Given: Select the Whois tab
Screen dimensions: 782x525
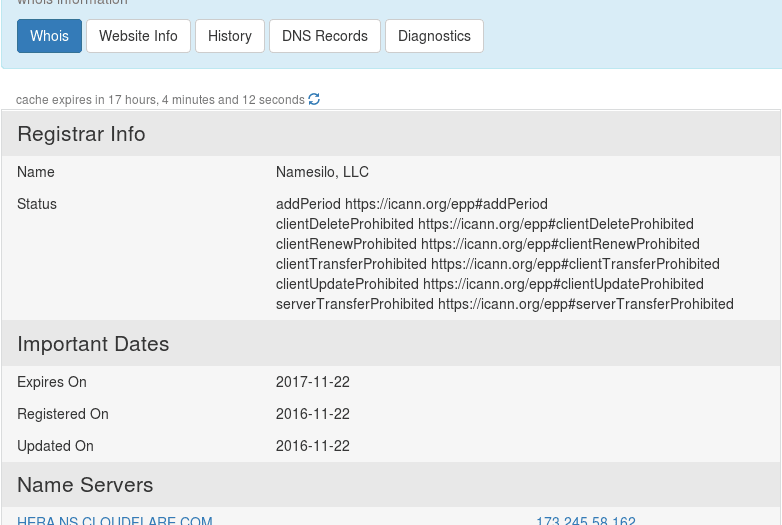Looking at the screenshot, I should [49, 36].
